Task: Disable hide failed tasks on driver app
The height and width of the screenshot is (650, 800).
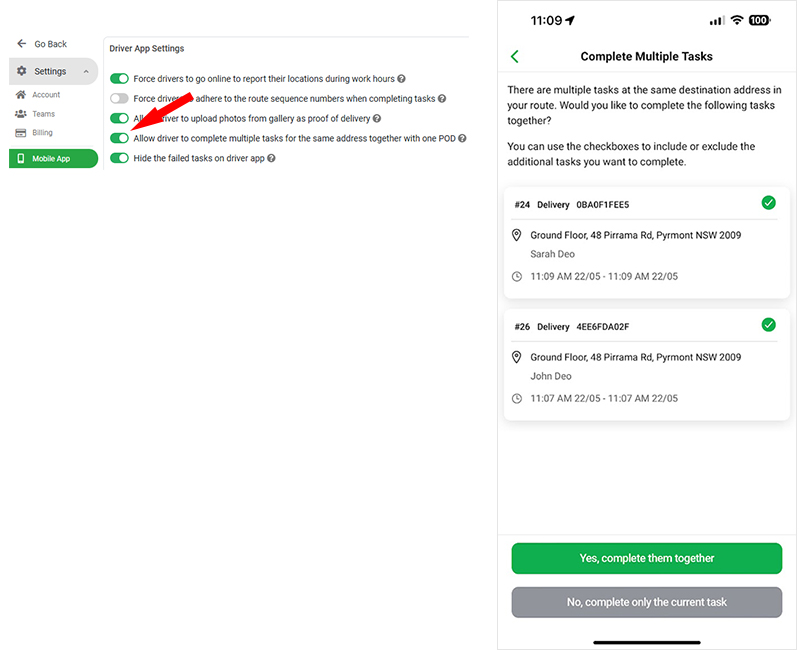Action: click(120, 158)
